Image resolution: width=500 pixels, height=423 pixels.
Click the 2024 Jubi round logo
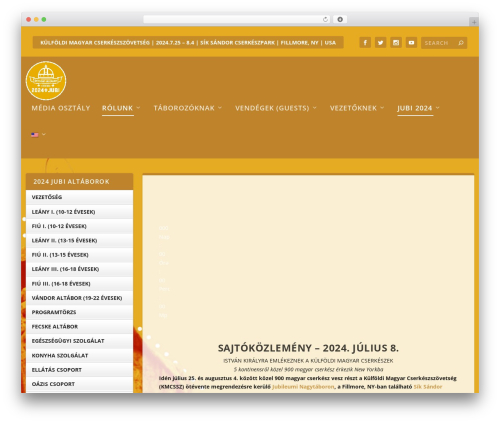point(46,81)
